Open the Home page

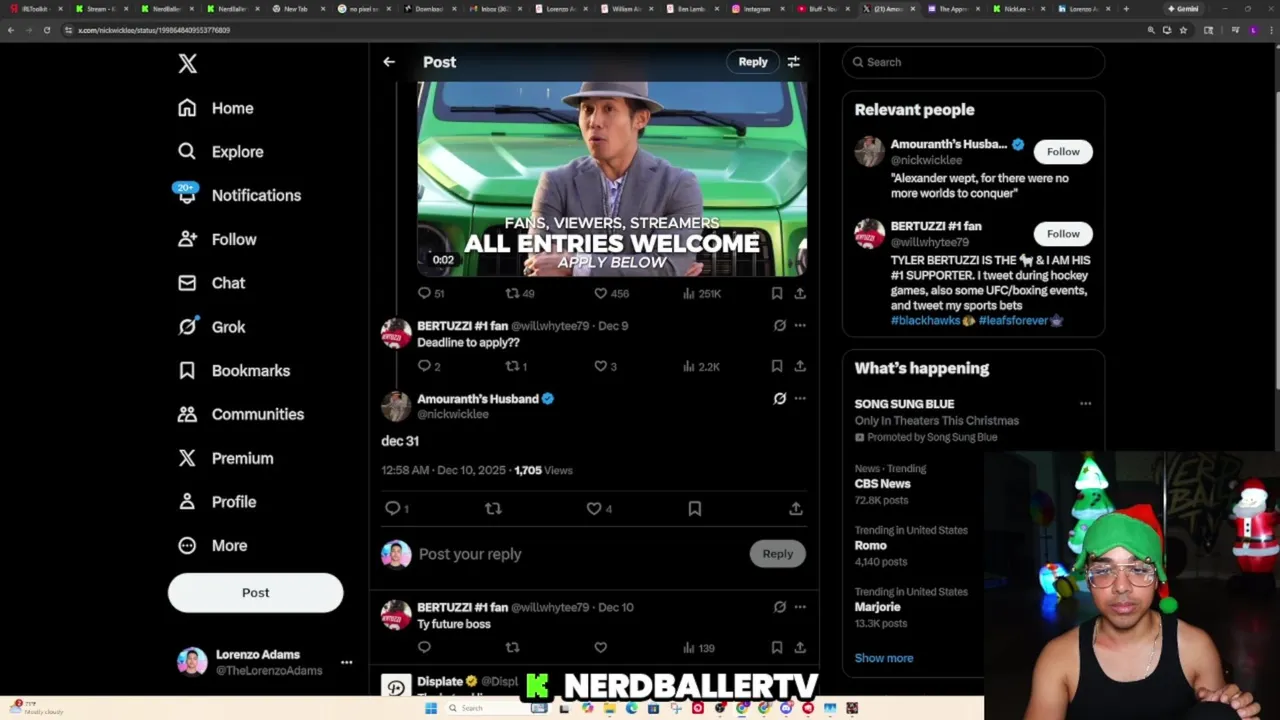(x=216, y=108)
